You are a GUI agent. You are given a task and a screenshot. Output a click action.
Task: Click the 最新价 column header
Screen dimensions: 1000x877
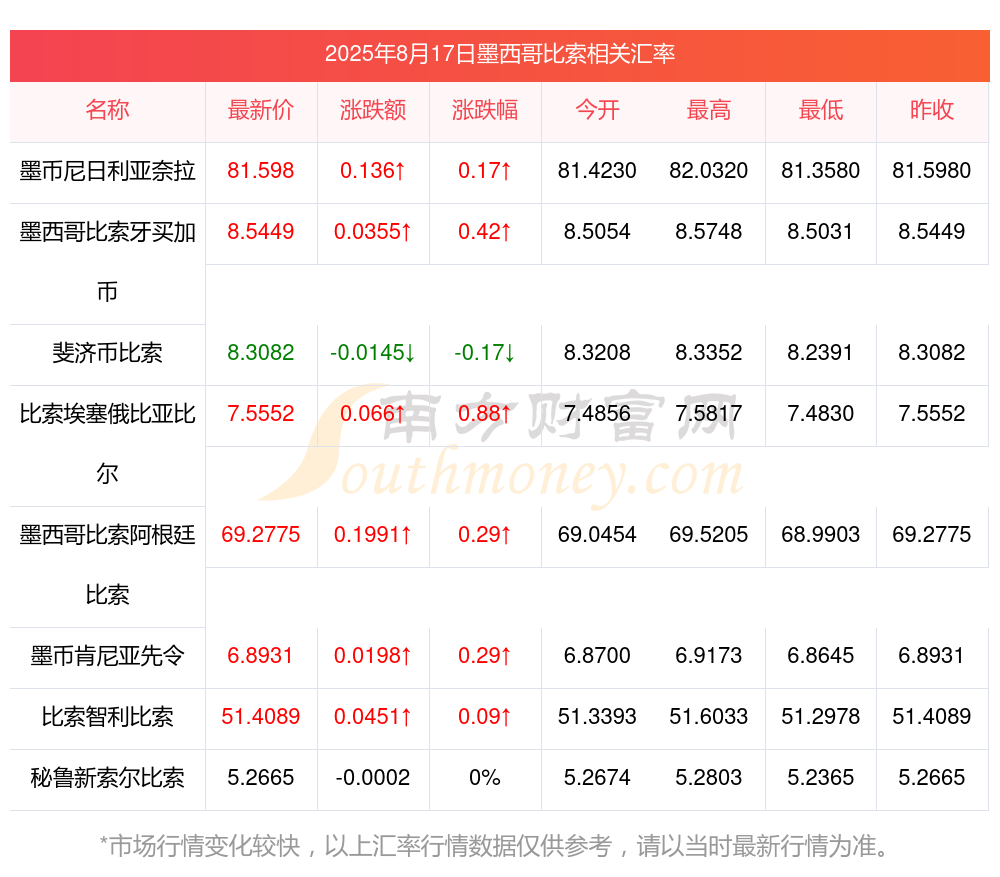(x=260, y=110)
